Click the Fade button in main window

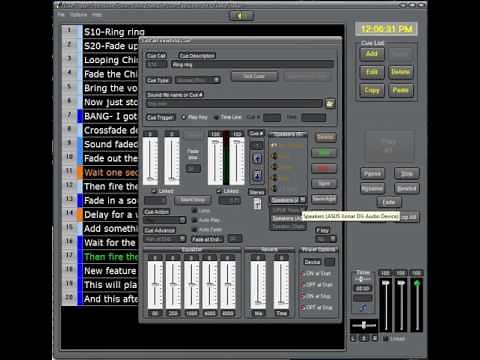pos(389,202)
